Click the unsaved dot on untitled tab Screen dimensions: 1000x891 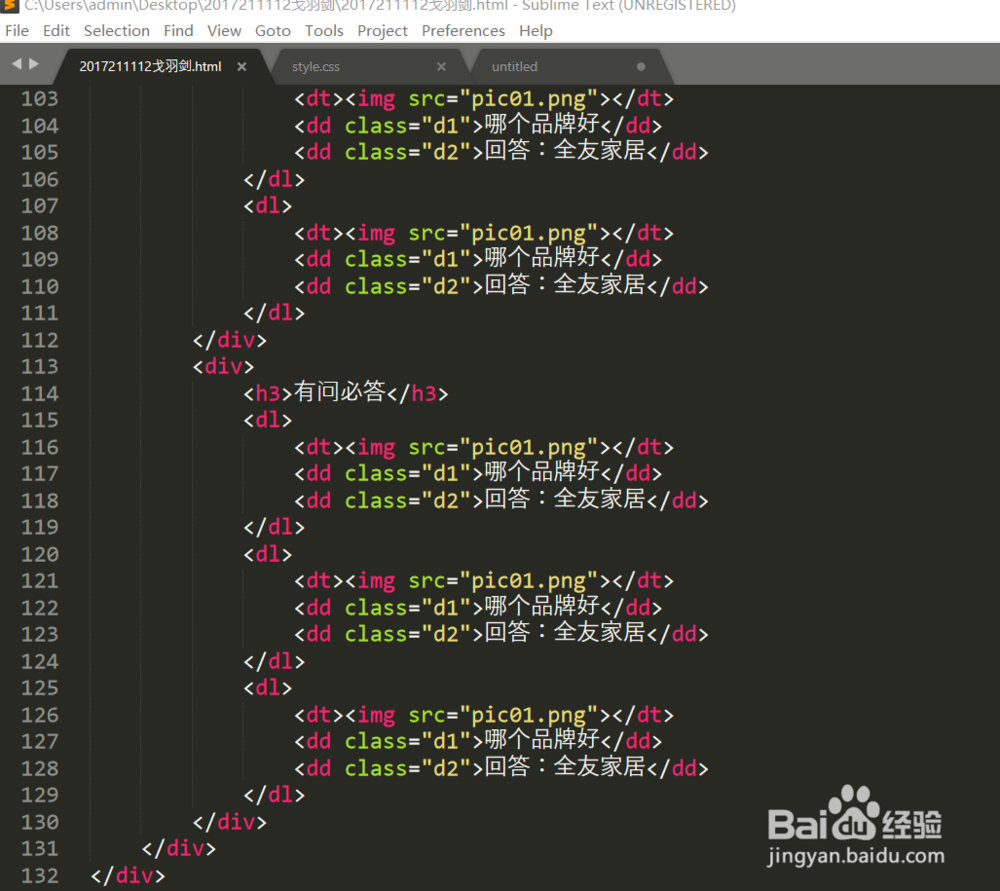(641, 66)
